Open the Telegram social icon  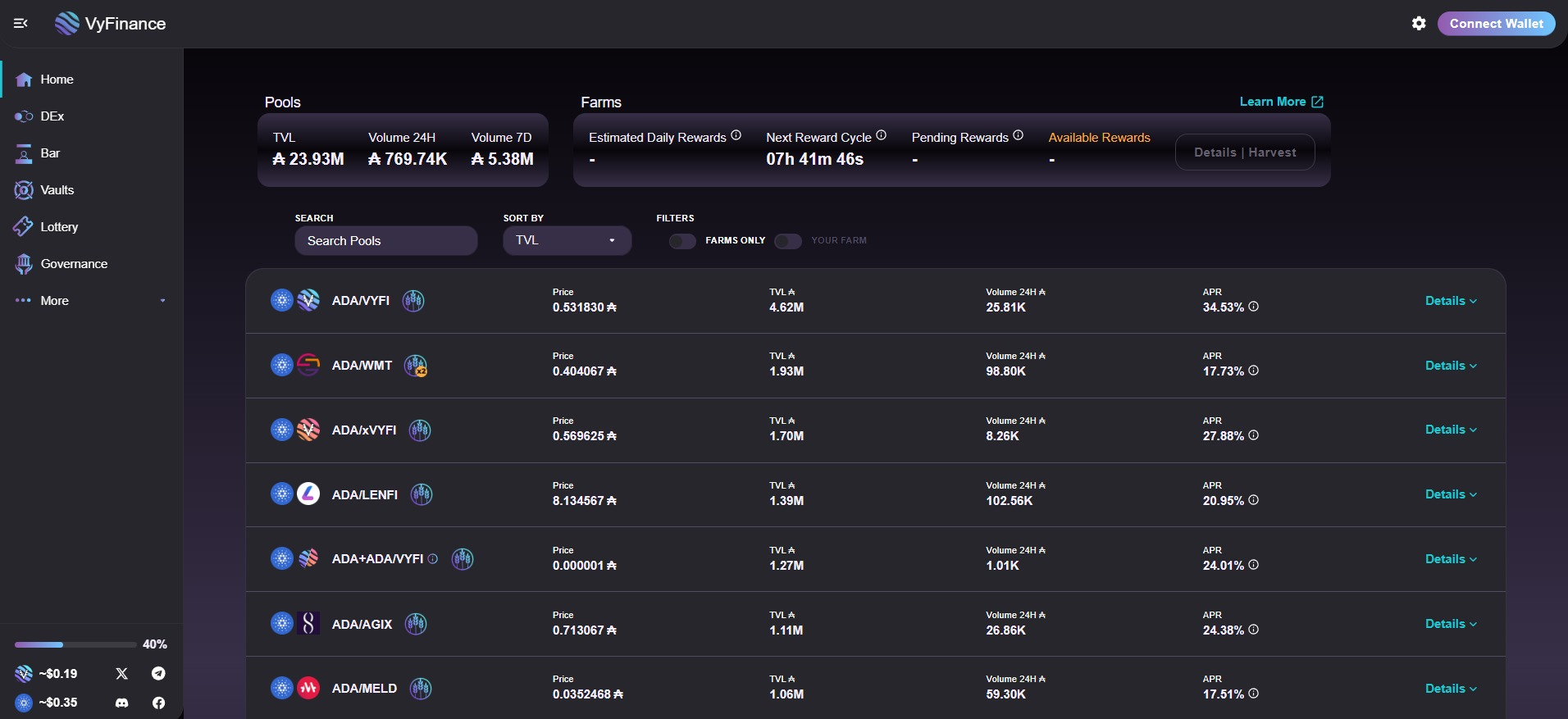click(x=158, y=674)
